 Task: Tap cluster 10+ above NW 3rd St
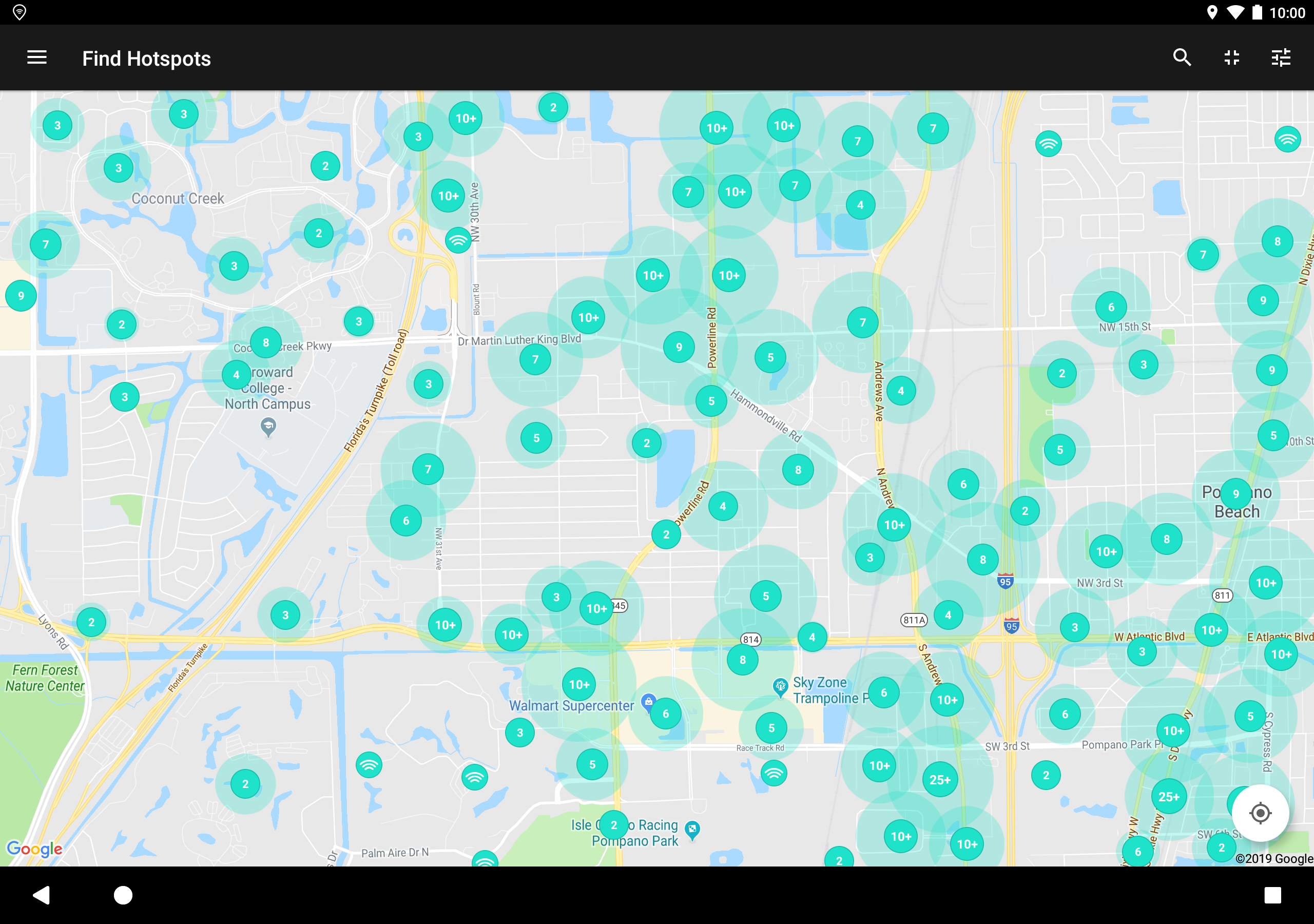point(1106,552)
